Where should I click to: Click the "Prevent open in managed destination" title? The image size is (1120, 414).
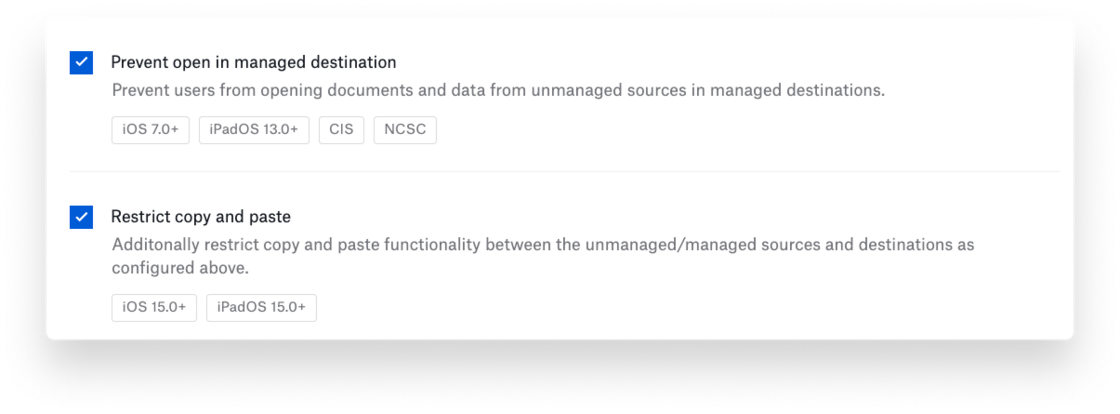253,62
